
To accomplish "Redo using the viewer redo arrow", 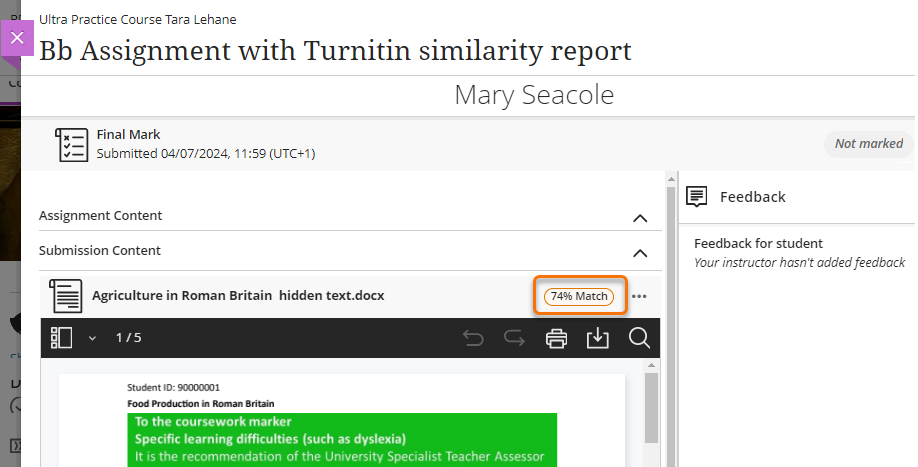I will coord(515,338).
